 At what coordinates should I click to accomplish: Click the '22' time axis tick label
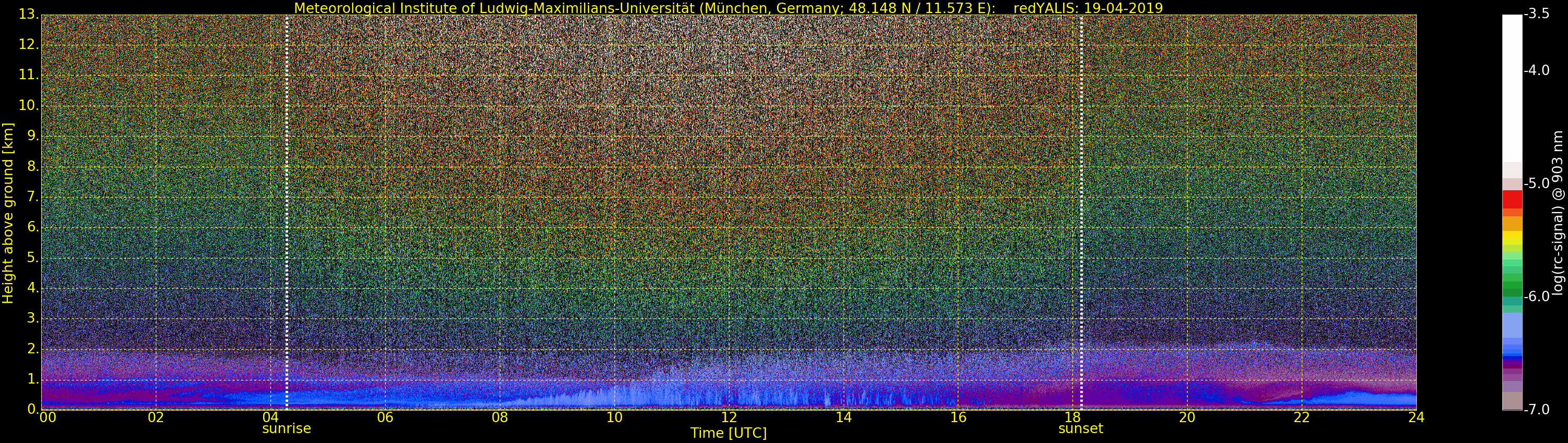1301,417
